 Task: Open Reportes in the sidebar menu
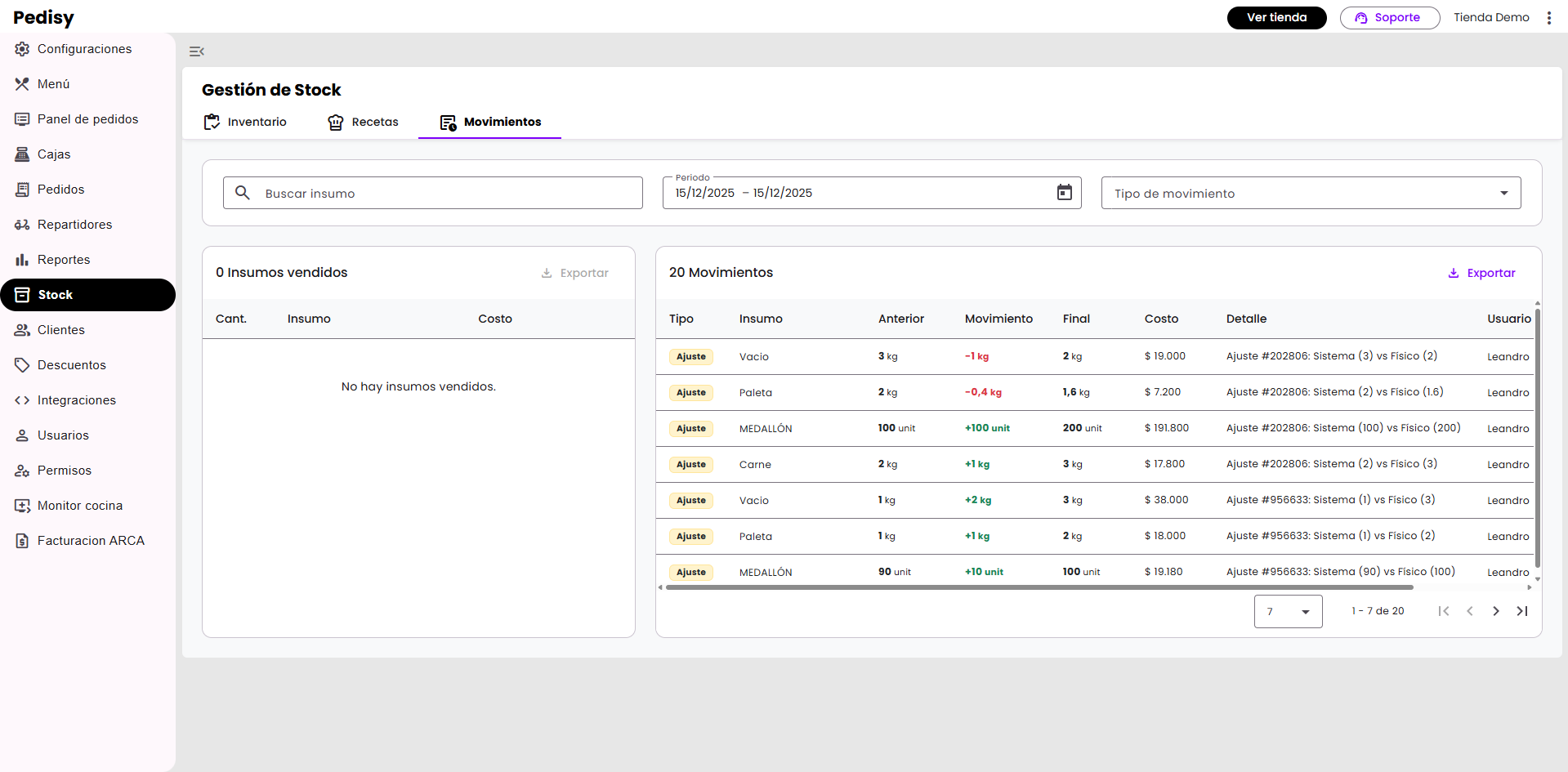63,260
